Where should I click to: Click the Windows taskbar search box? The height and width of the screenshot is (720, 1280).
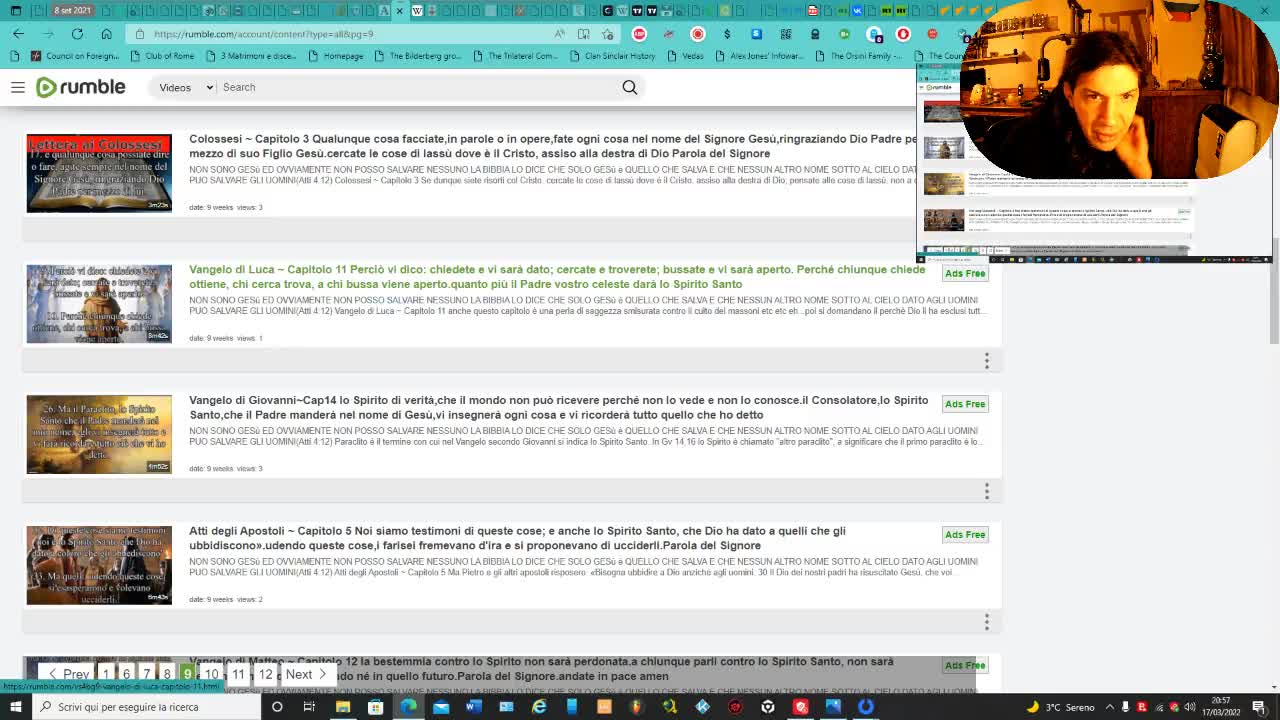pos(145,707)
